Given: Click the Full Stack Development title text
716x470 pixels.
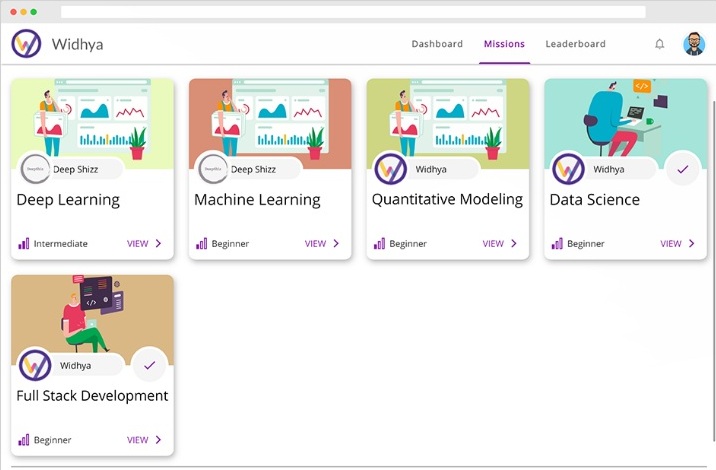Looking at the screenshot, I should coord(92,396).
